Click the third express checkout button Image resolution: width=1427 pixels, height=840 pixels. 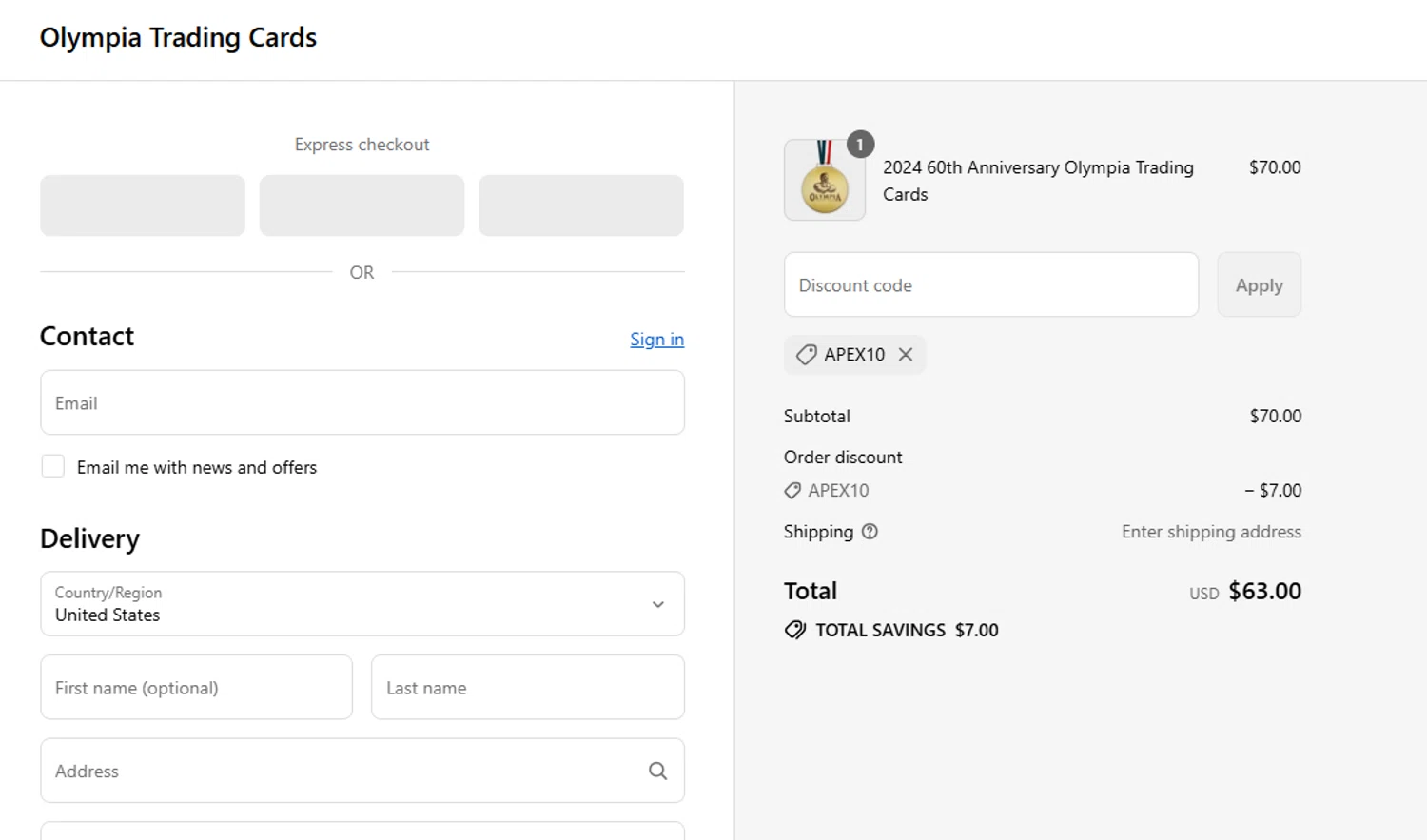pyautogui.click(x=581, y=205)
